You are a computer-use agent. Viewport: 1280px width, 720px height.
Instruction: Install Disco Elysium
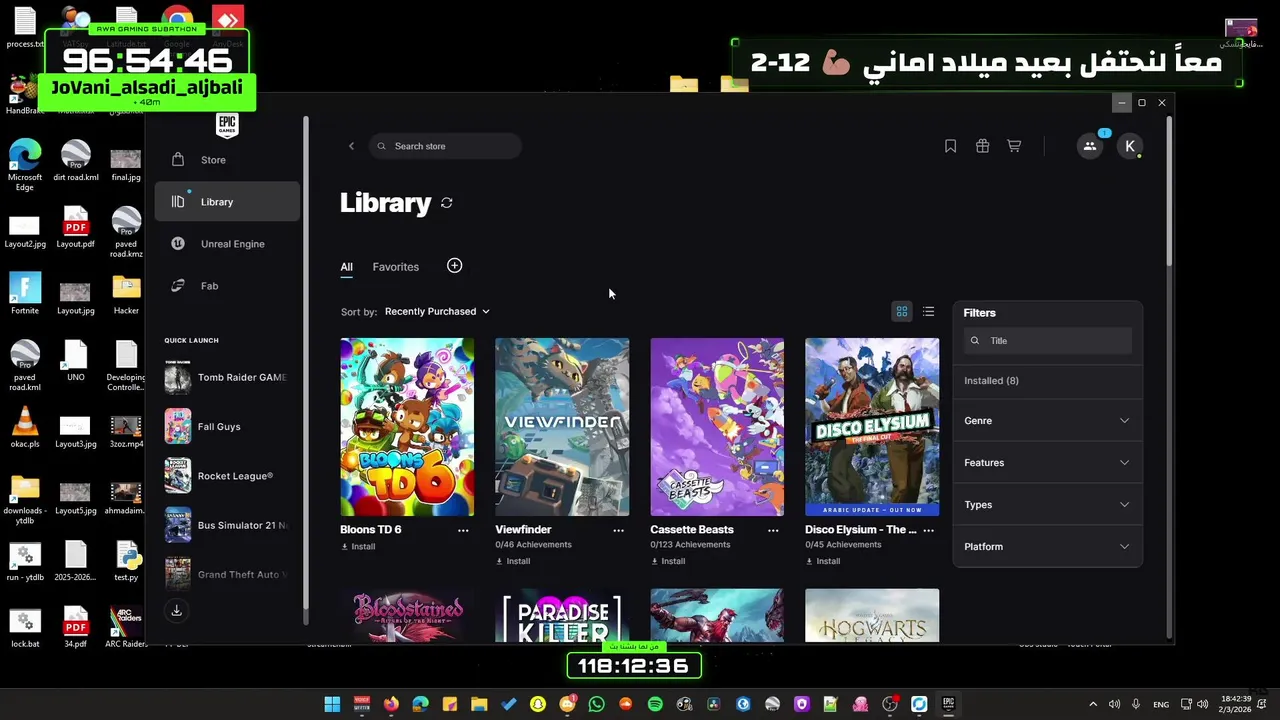(x=823, y=561)
